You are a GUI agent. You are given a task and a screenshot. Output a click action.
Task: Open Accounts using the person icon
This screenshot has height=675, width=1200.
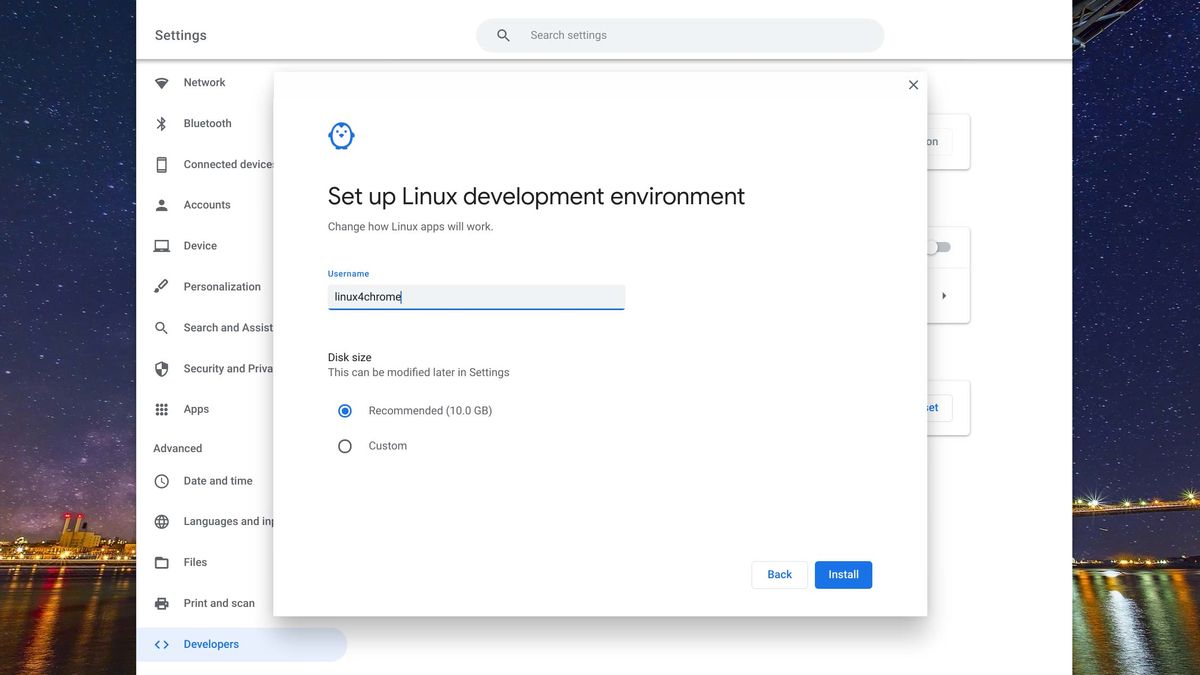point(161,204)
